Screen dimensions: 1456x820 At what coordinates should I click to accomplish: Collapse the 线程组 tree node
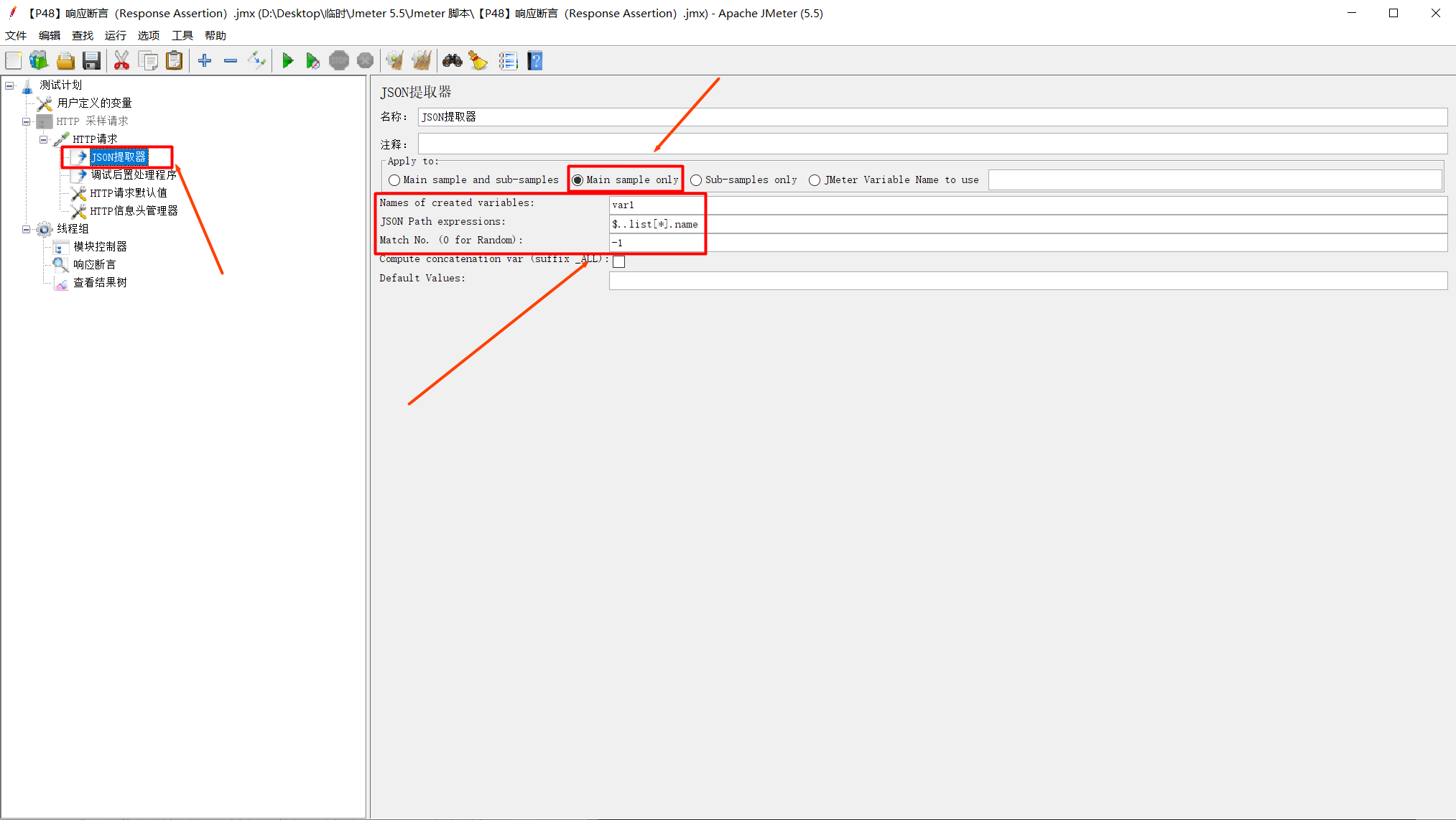[x=27, y=229]
